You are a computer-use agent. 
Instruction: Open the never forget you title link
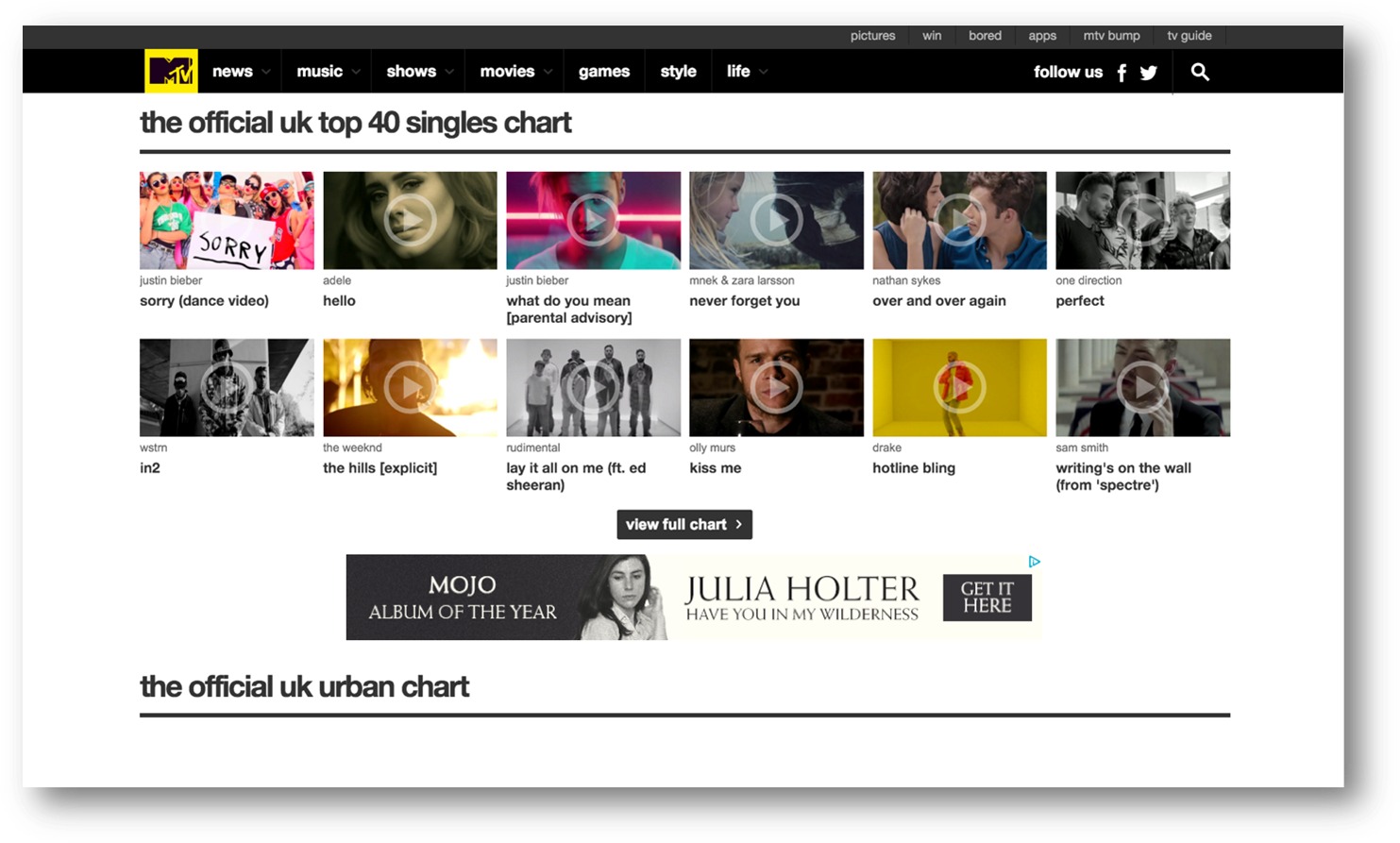pyautogui.click(x=744, y=301)
